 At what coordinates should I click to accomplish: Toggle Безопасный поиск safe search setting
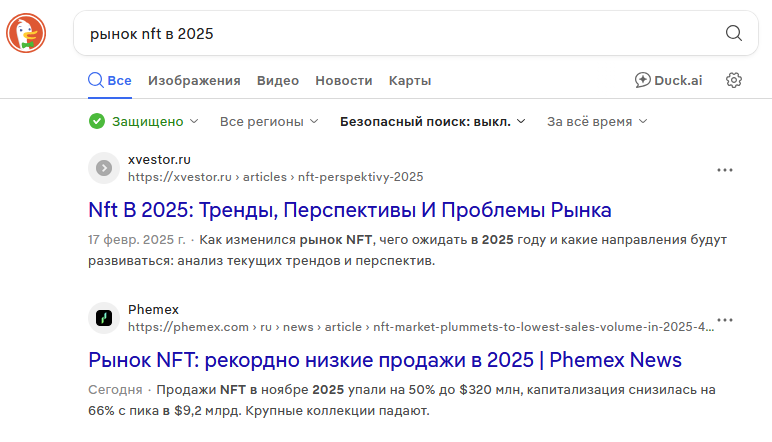[432, 121]
